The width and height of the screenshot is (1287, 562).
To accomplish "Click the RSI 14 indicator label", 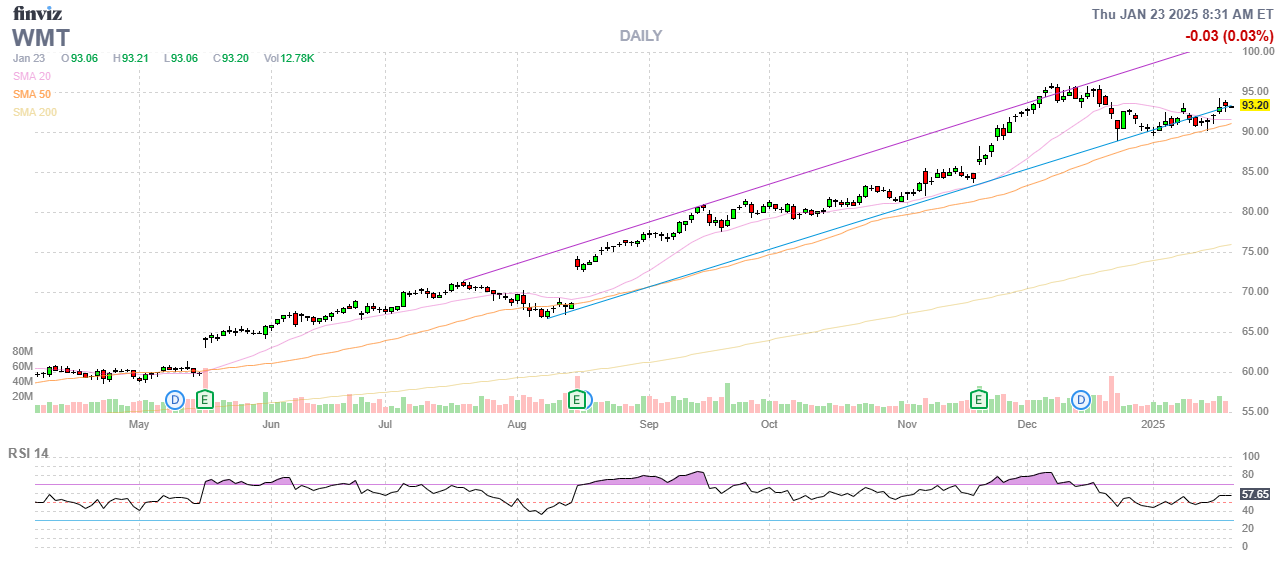I will tap(28, 453).
